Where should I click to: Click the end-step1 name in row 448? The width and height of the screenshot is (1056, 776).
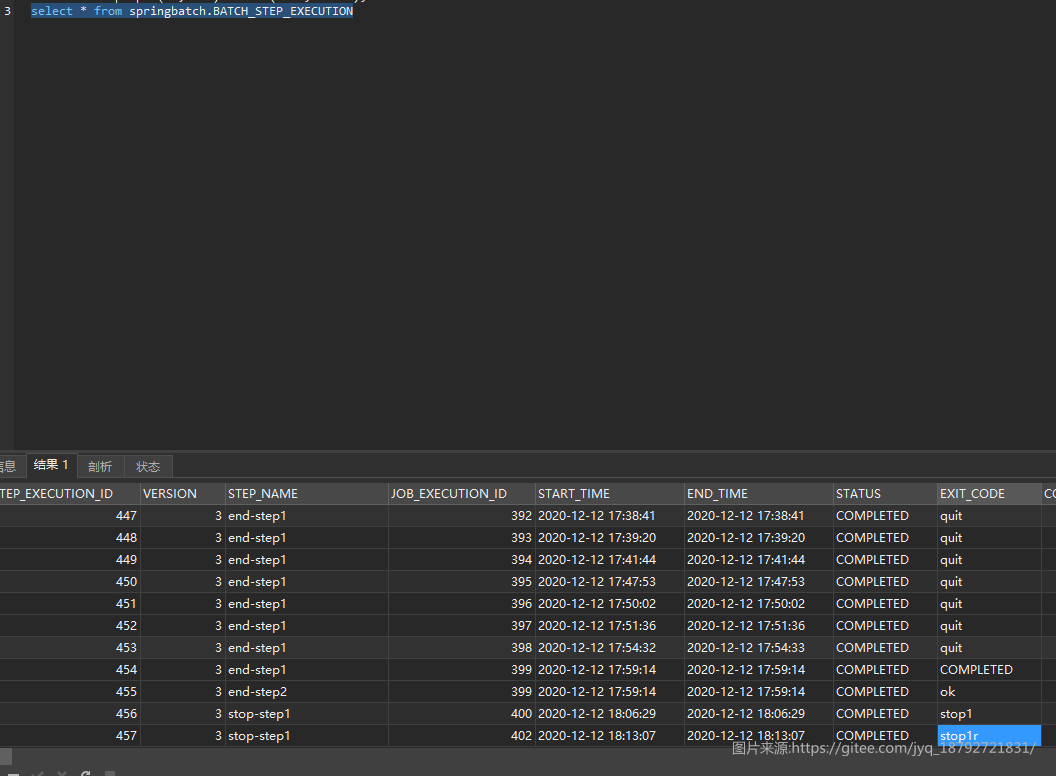point(306,538)
